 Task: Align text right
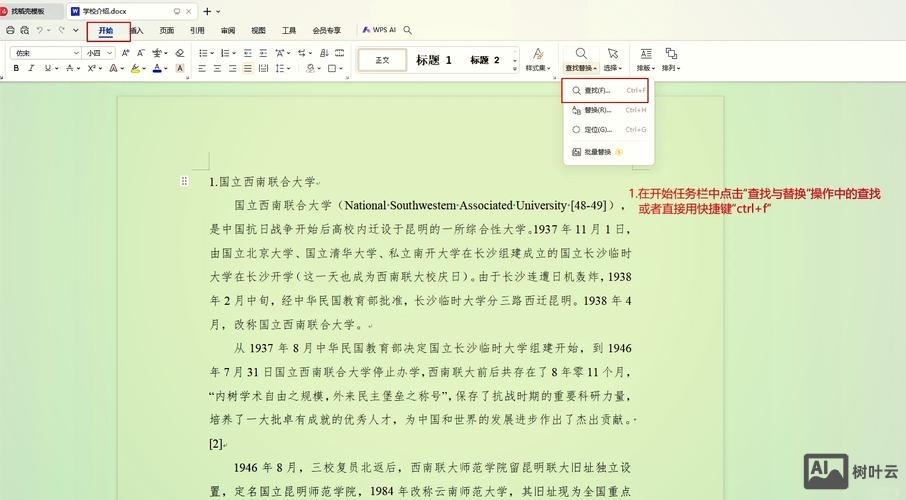click(x=232, y=68)
